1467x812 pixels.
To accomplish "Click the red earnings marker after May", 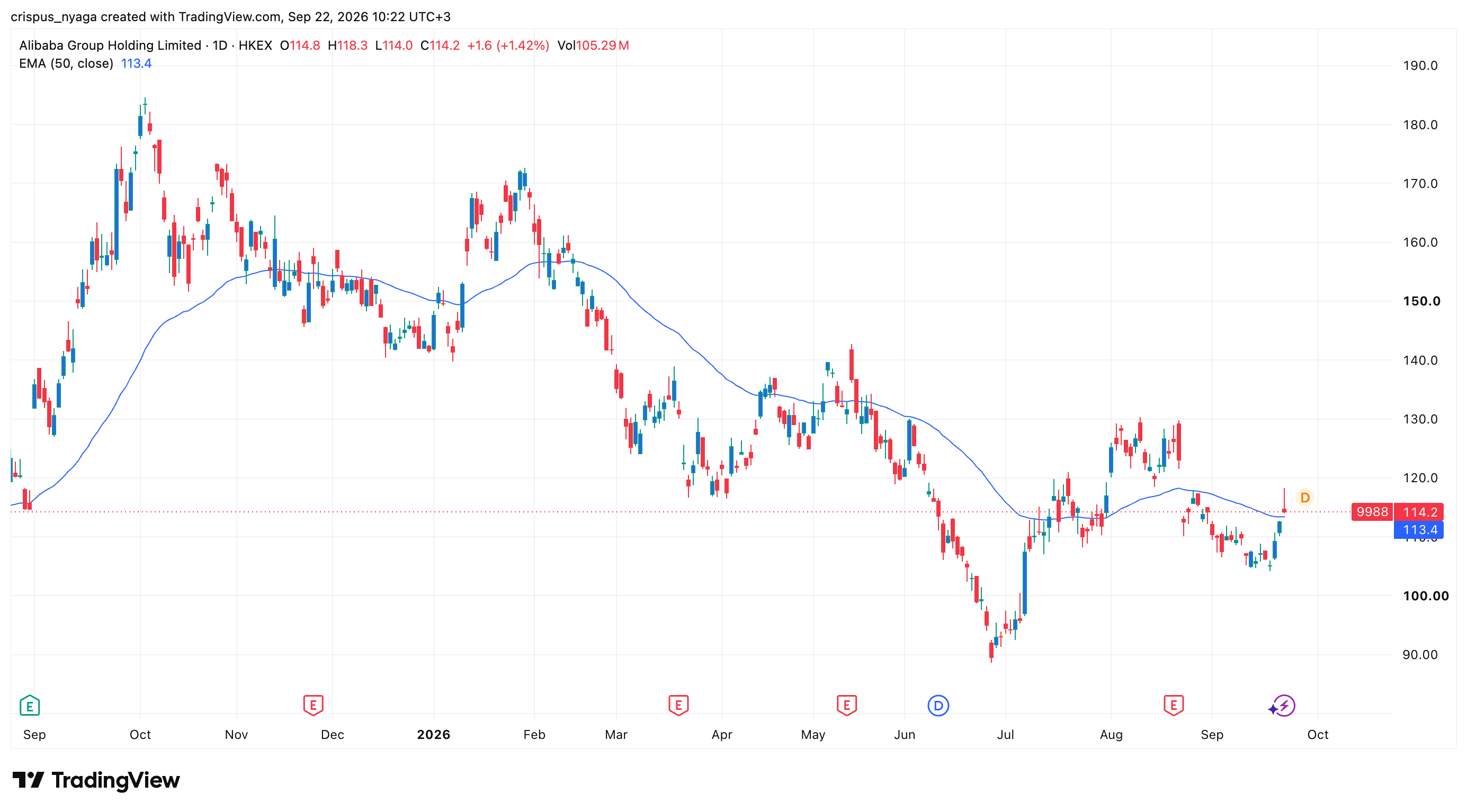I will point(847,706).
